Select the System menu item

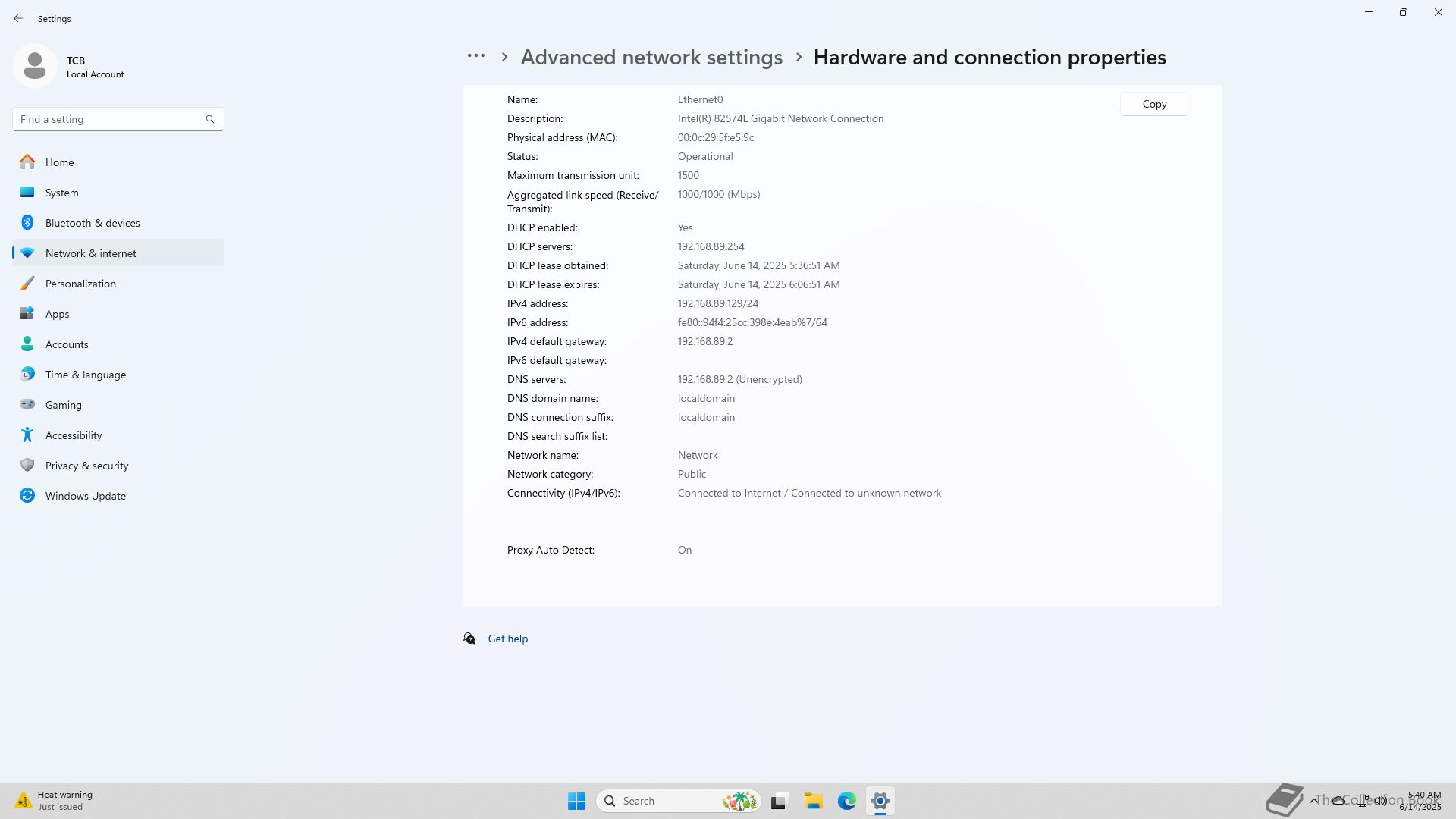click(61, 193)
